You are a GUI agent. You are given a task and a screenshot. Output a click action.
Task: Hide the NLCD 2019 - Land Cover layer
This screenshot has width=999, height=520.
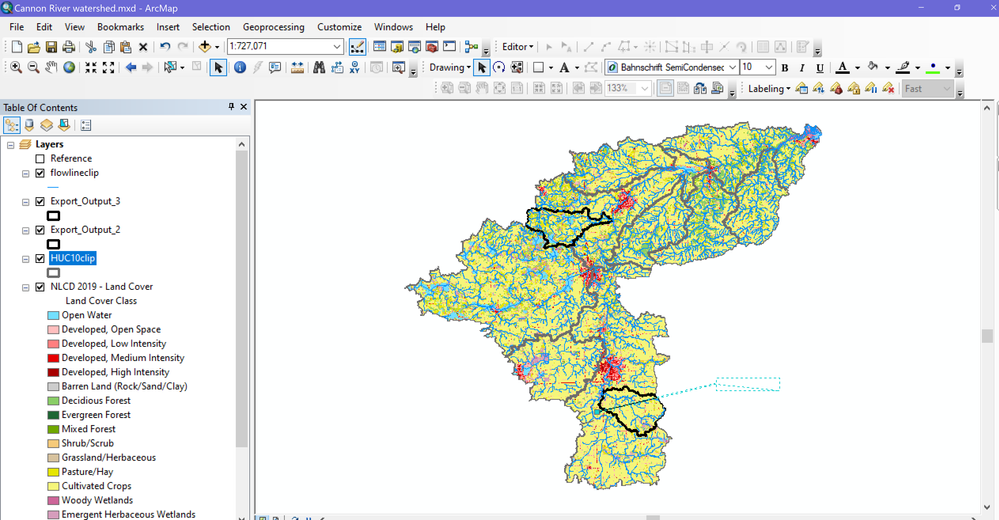40,287
